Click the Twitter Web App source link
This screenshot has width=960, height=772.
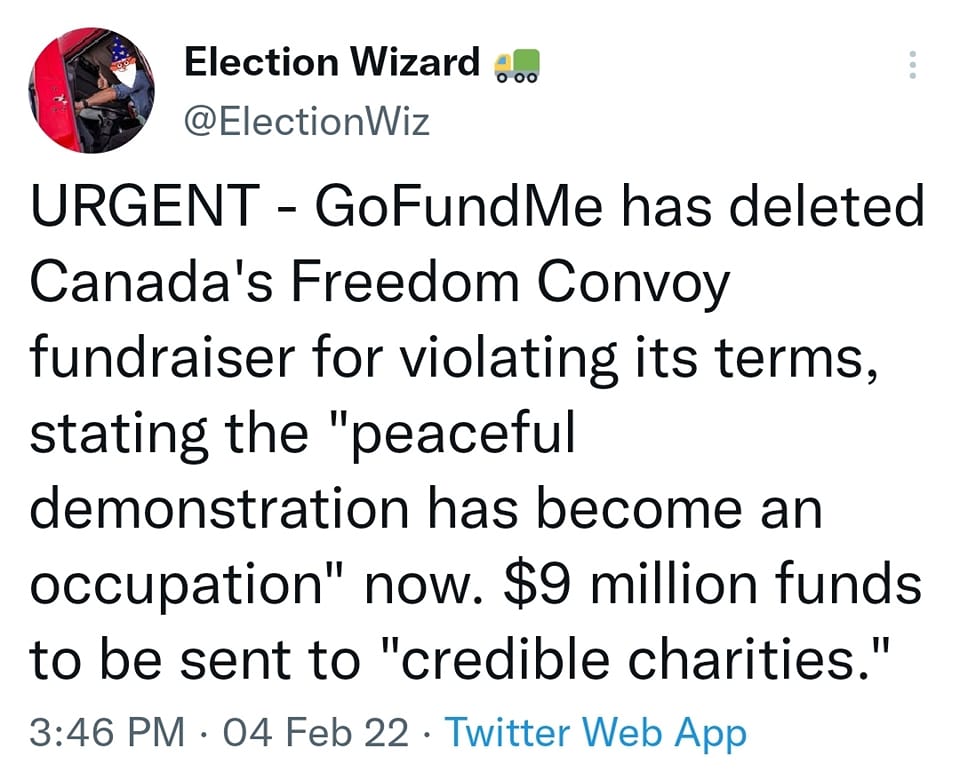[x=595, y=734]
